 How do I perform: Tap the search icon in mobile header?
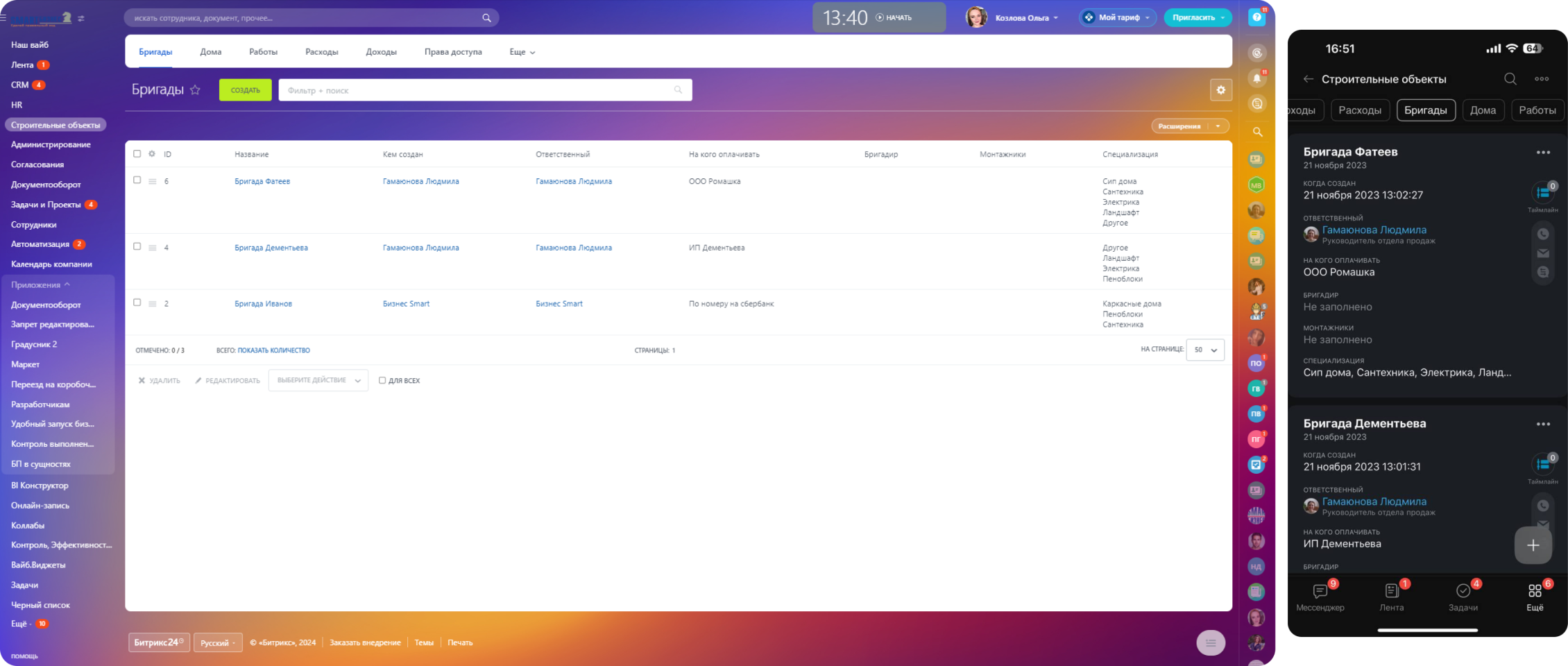click(x=1510, y=79)
